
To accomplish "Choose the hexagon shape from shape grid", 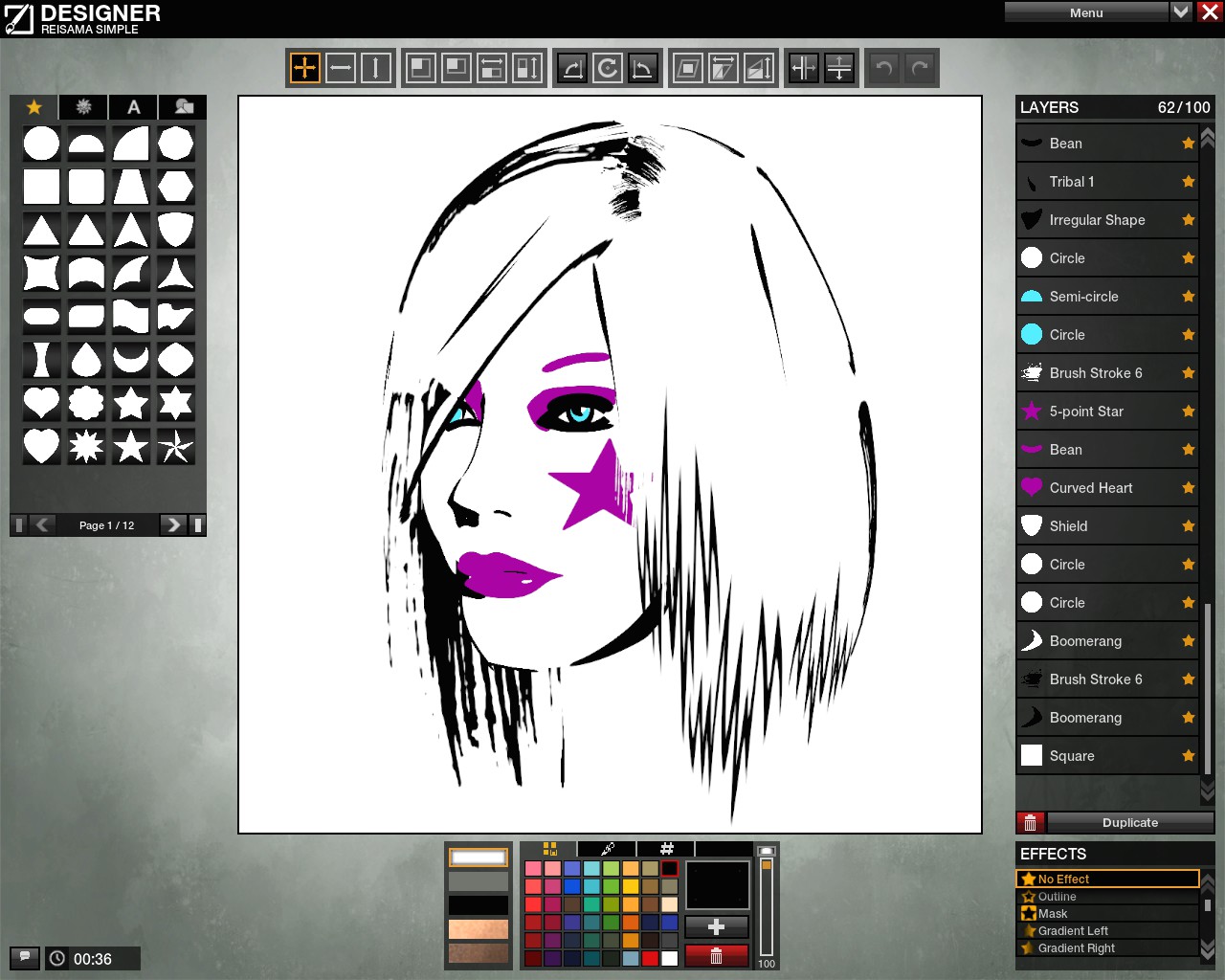I will (x=176, y=187).
